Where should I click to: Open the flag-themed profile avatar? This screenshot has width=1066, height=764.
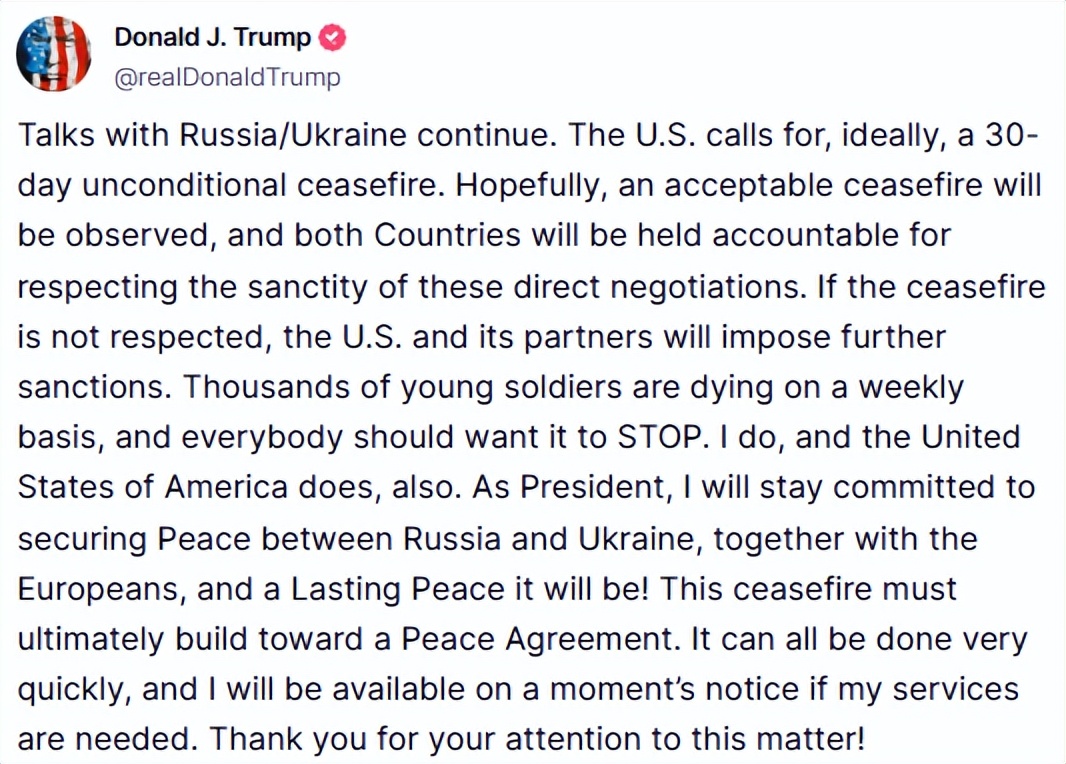coord(54,54)
